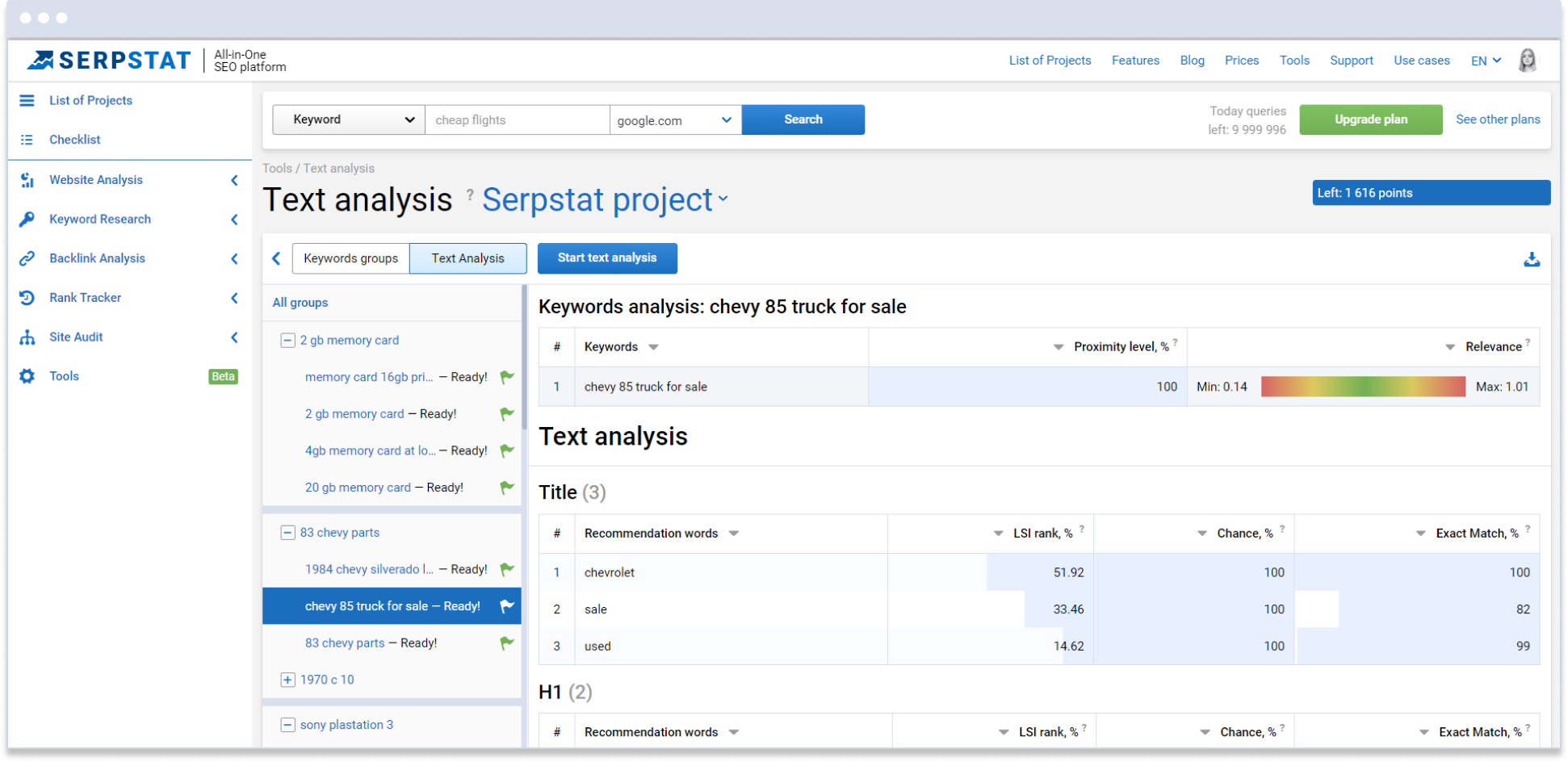Expand the Rank Tracker submenu chevron

click(234, 298)
